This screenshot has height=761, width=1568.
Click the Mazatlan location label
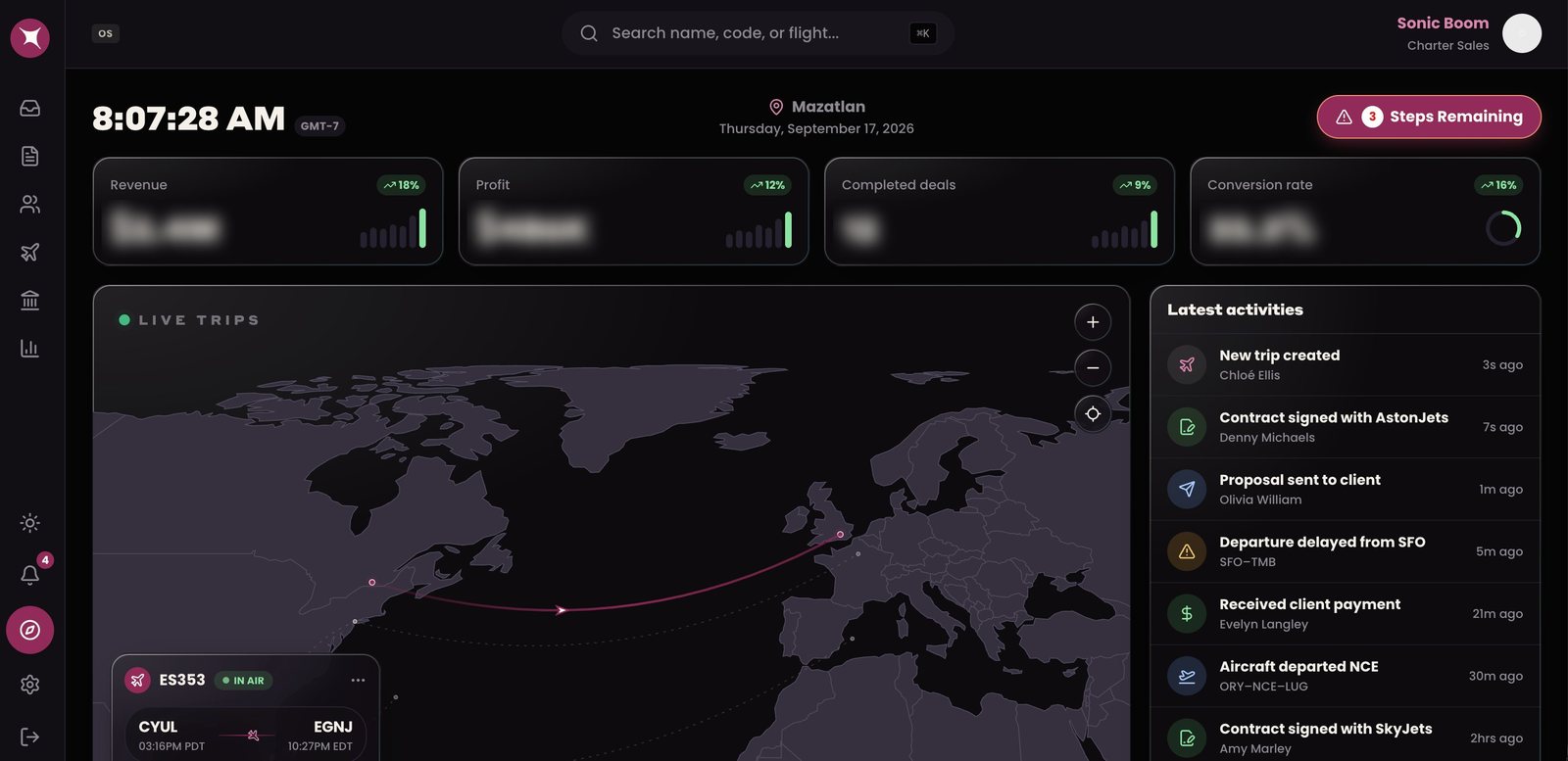click(x=817, y=107)
